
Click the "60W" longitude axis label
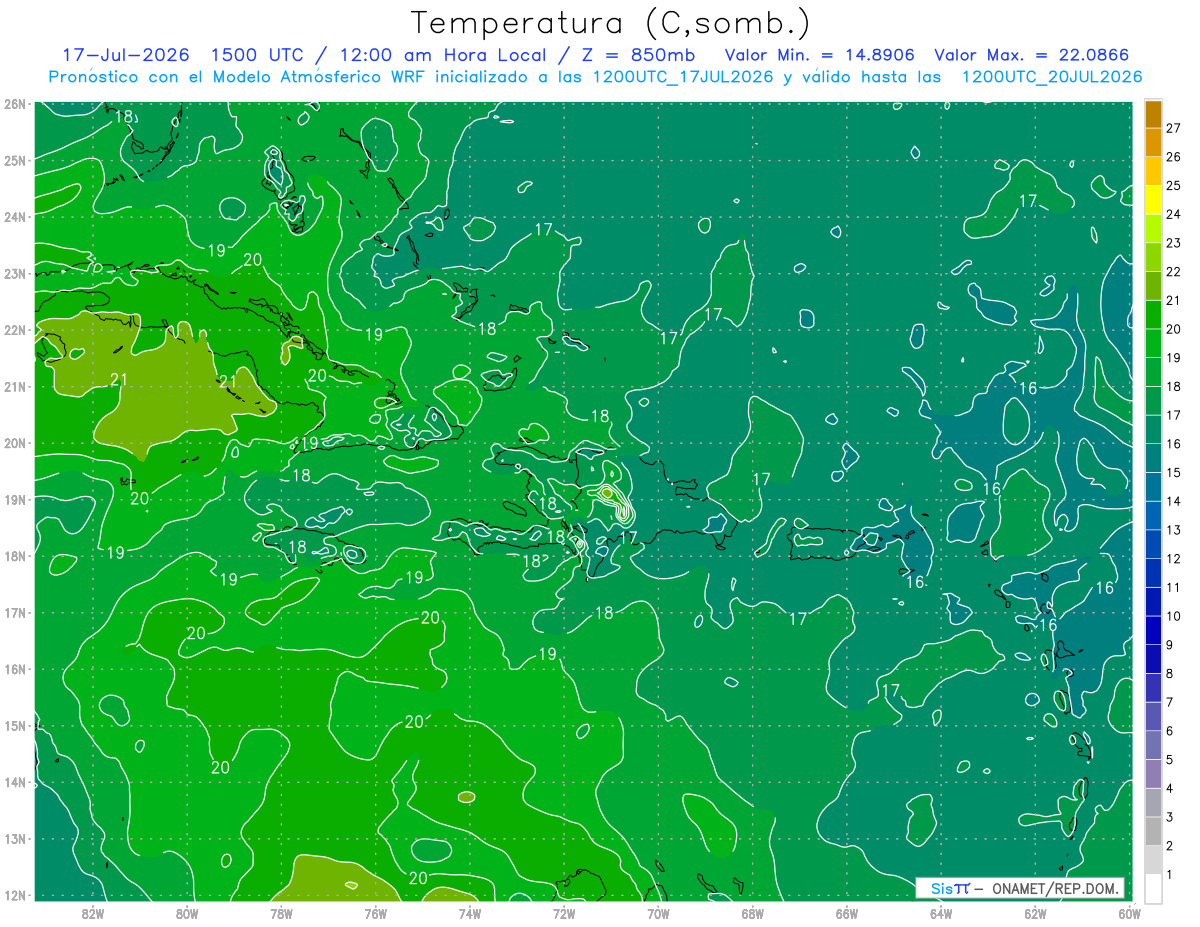1129,913
